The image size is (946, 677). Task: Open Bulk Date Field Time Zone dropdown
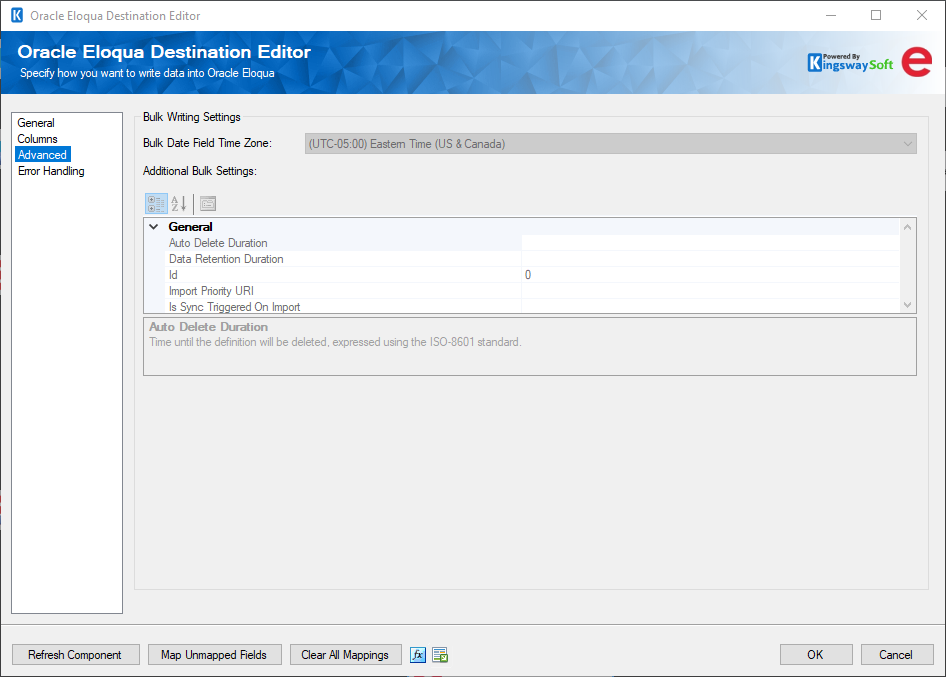(611, 144)
